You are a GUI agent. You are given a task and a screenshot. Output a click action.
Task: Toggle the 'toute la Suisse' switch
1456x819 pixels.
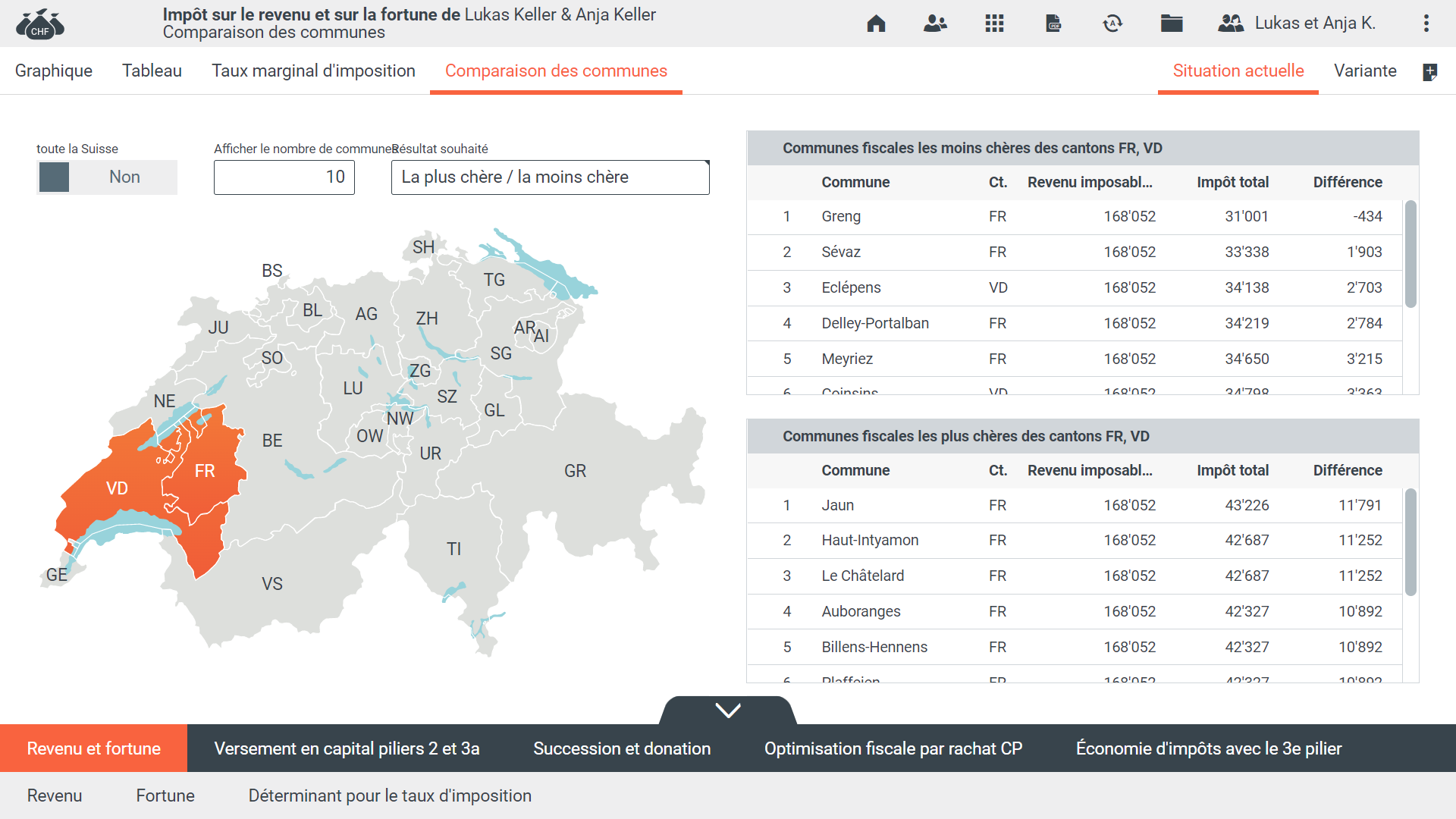(x=107, y=177)
